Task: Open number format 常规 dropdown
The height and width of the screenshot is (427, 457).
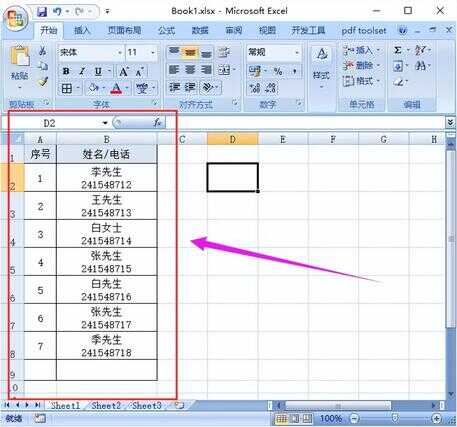Action: point(296,52)
